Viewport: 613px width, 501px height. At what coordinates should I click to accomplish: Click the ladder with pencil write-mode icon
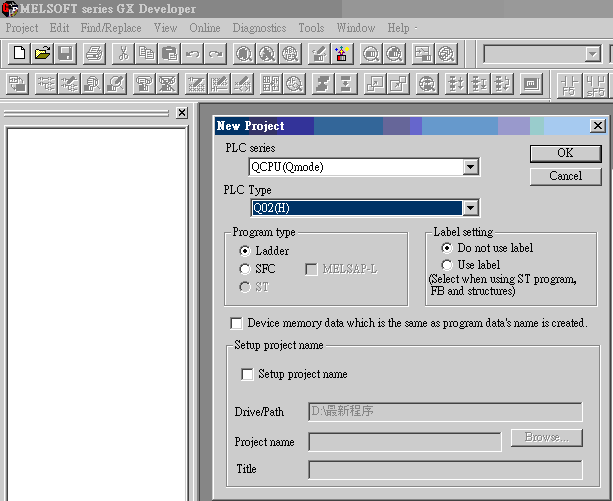click(x=70, y=84)
